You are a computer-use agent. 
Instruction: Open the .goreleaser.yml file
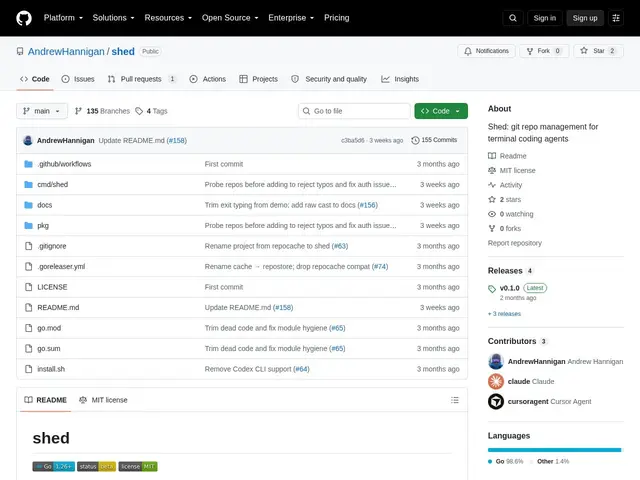pyautogui.click(x=61, y=267)
